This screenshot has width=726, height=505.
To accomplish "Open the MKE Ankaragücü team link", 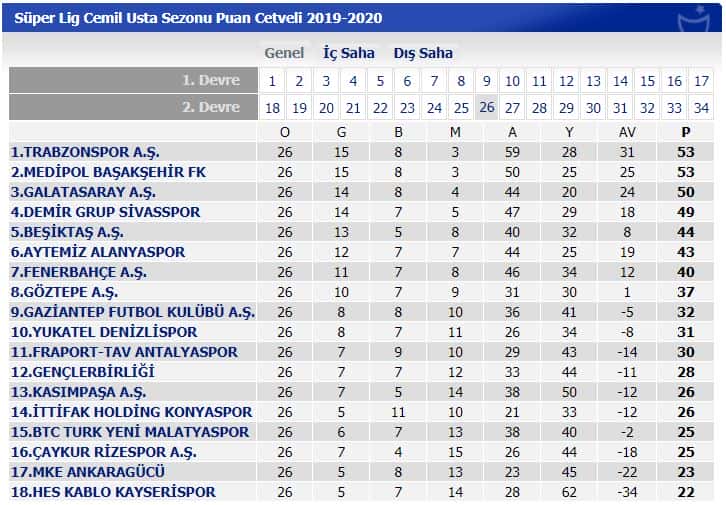I will click(88, 472).
